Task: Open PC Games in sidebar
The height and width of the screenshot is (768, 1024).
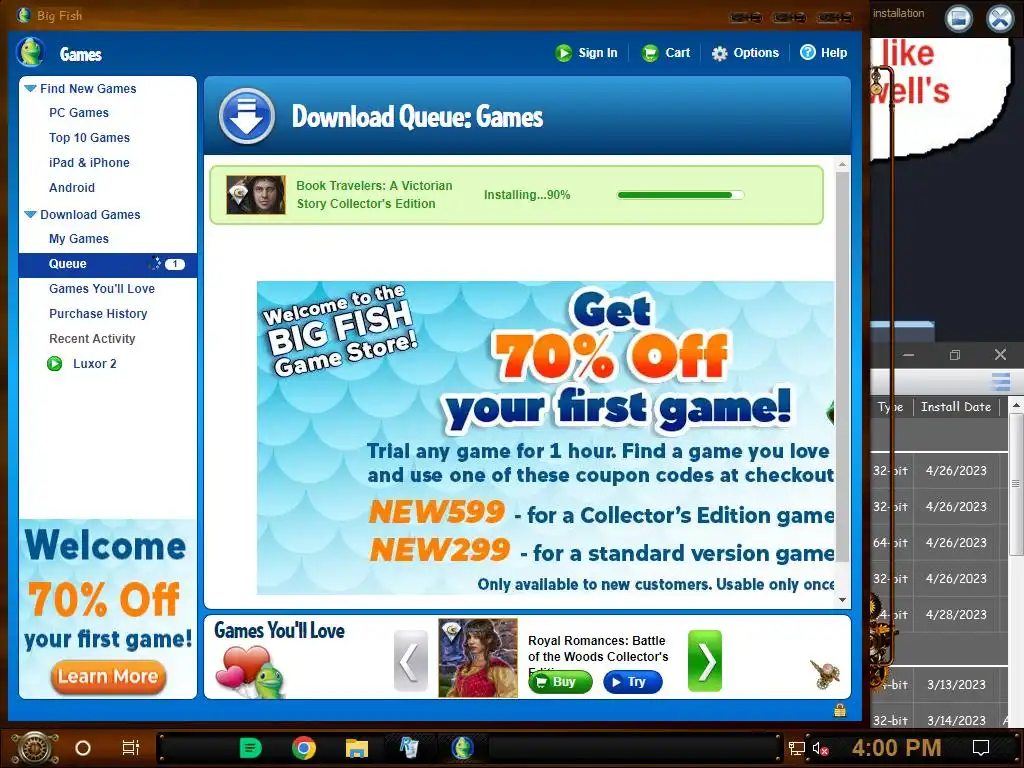Action: [x=78, y=113]
